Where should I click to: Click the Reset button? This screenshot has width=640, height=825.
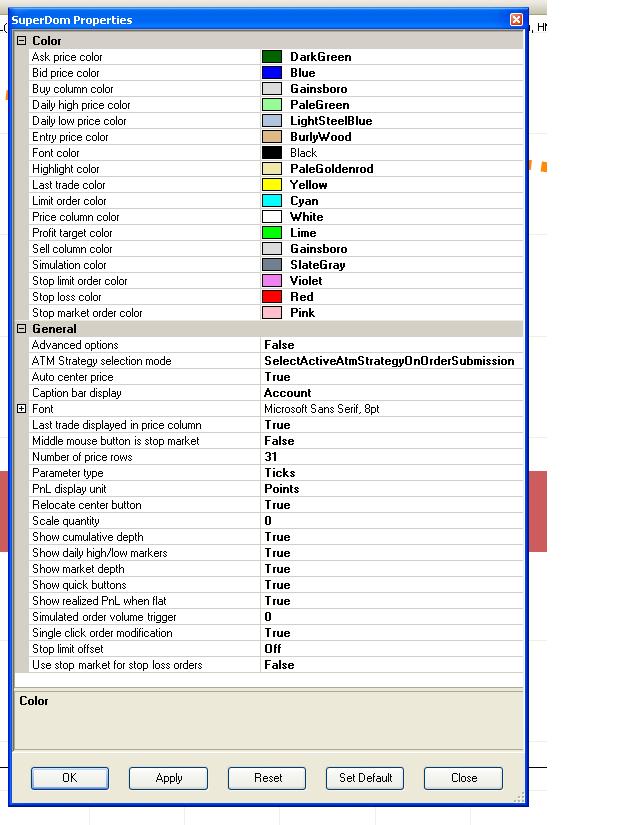pyautogui.click(x=267, y=778)
